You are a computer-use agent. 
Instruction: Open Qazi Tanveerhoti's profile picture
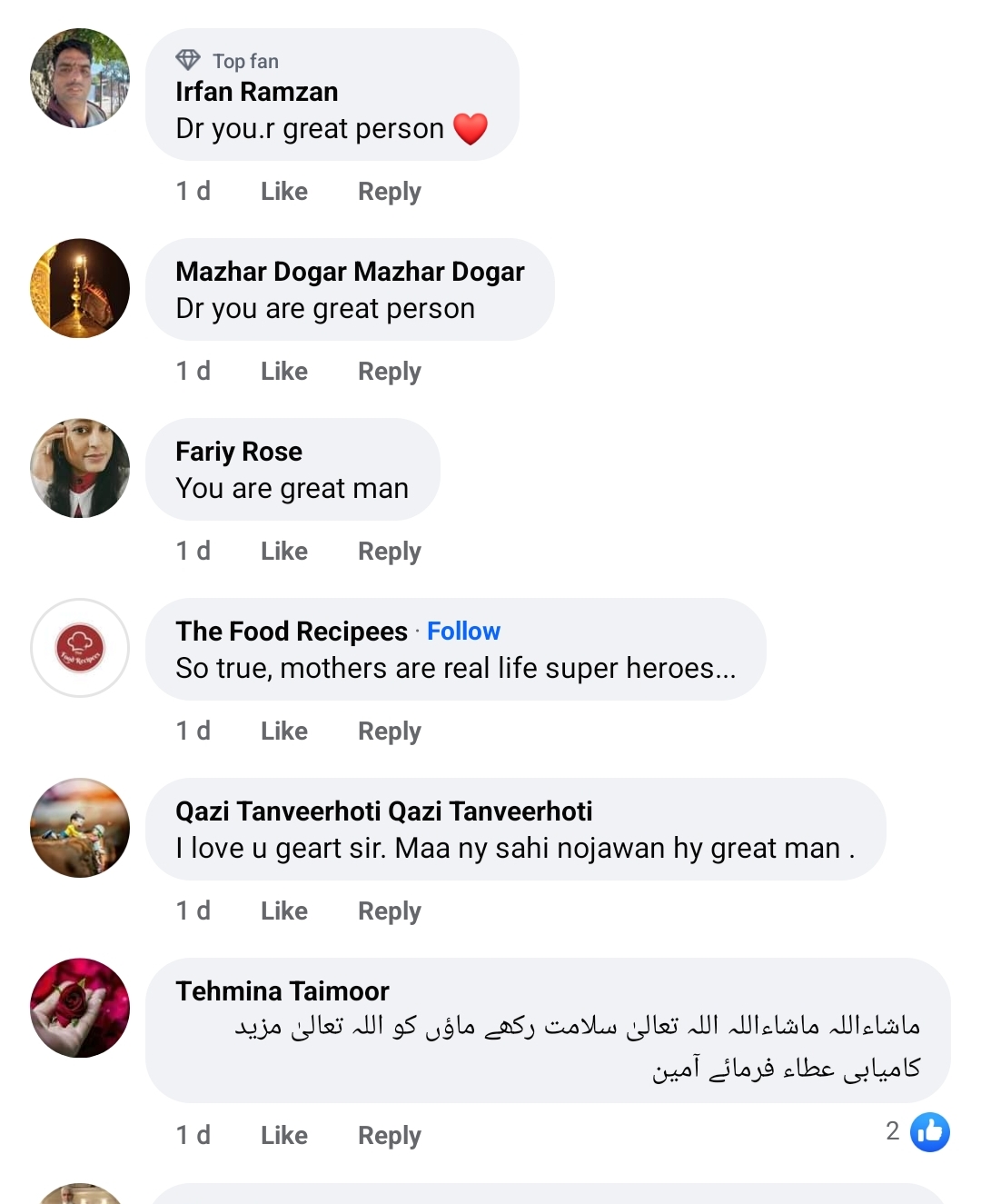[80, 828]
